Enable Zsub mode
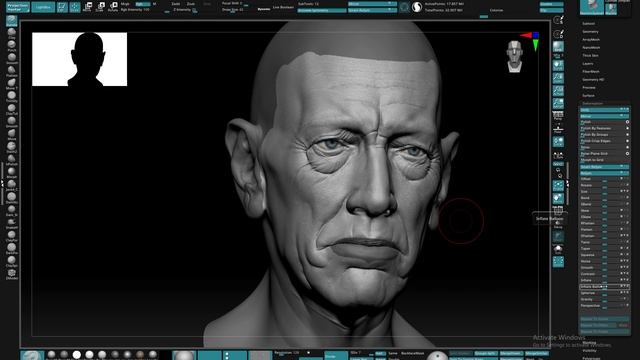The width and height of the screenshot is (640, 360). [191, 4]
